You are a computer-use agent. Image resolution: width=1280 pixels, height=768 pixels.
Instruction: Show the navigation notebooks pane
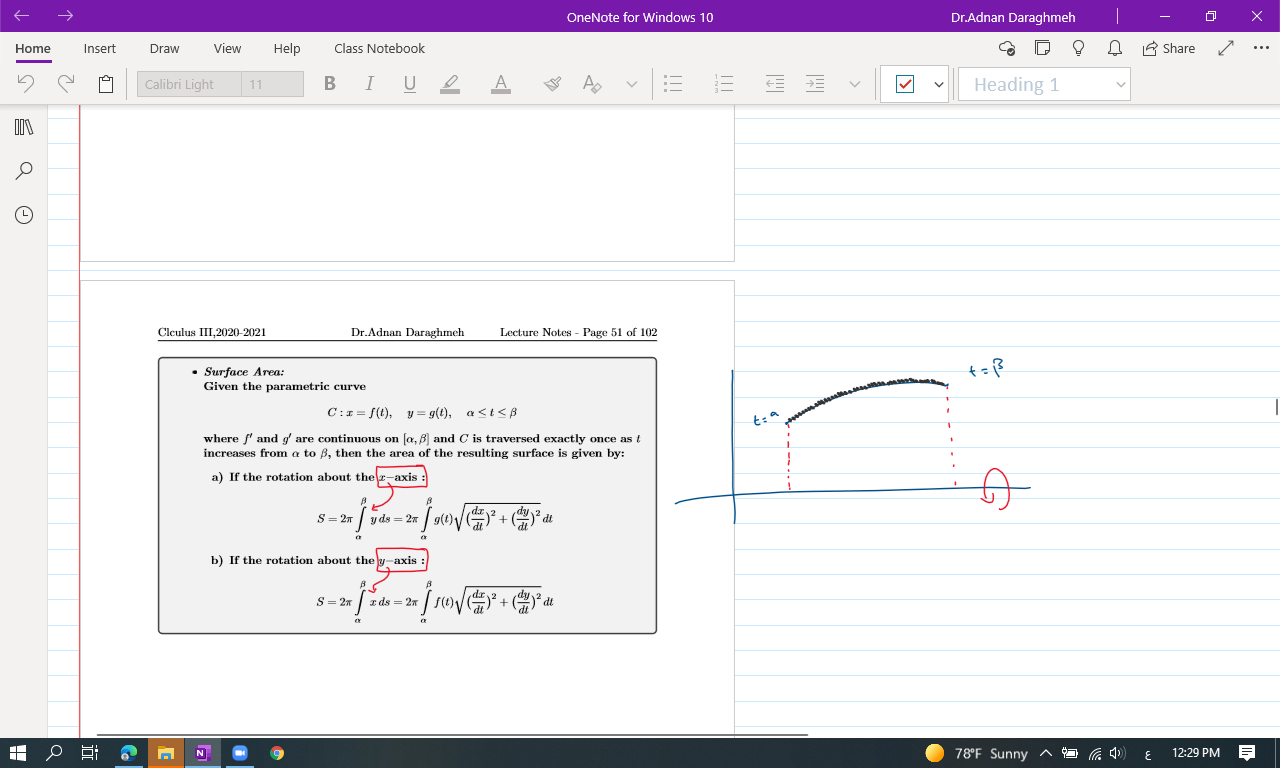(x=24, y=127)
